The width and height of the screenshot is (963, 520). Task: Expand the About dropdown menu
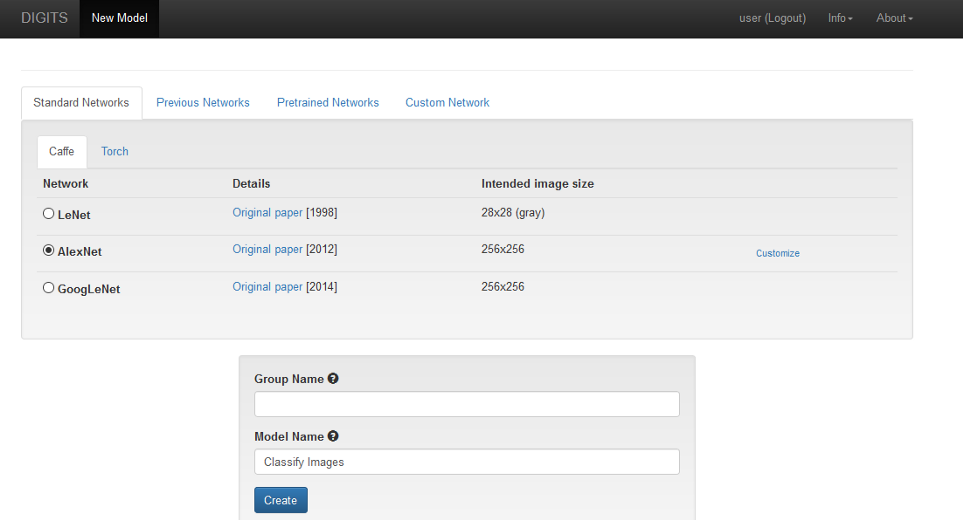(894, 18)
